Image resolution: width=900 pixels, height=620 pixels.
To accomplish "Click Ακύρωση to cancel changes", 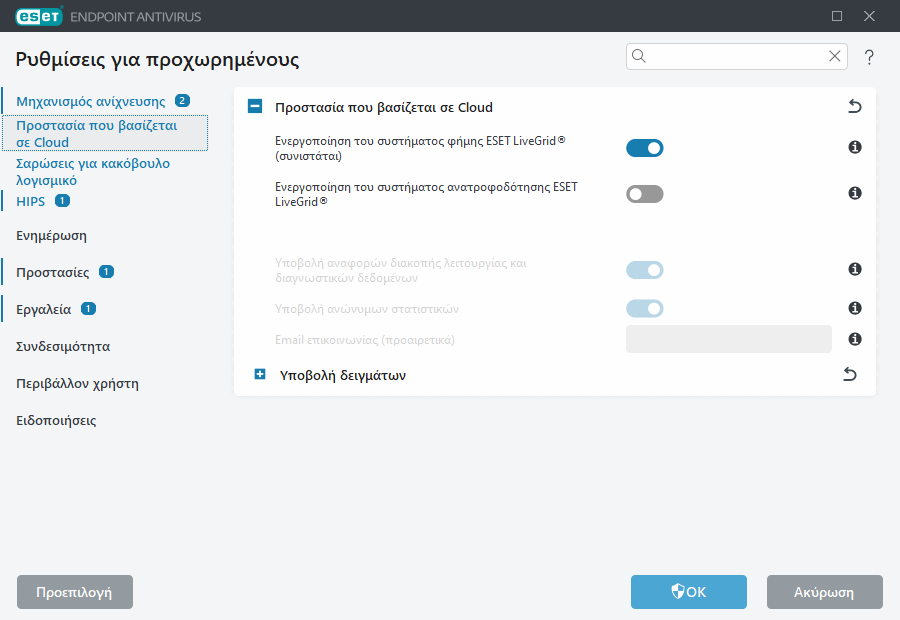I will 825,592.
